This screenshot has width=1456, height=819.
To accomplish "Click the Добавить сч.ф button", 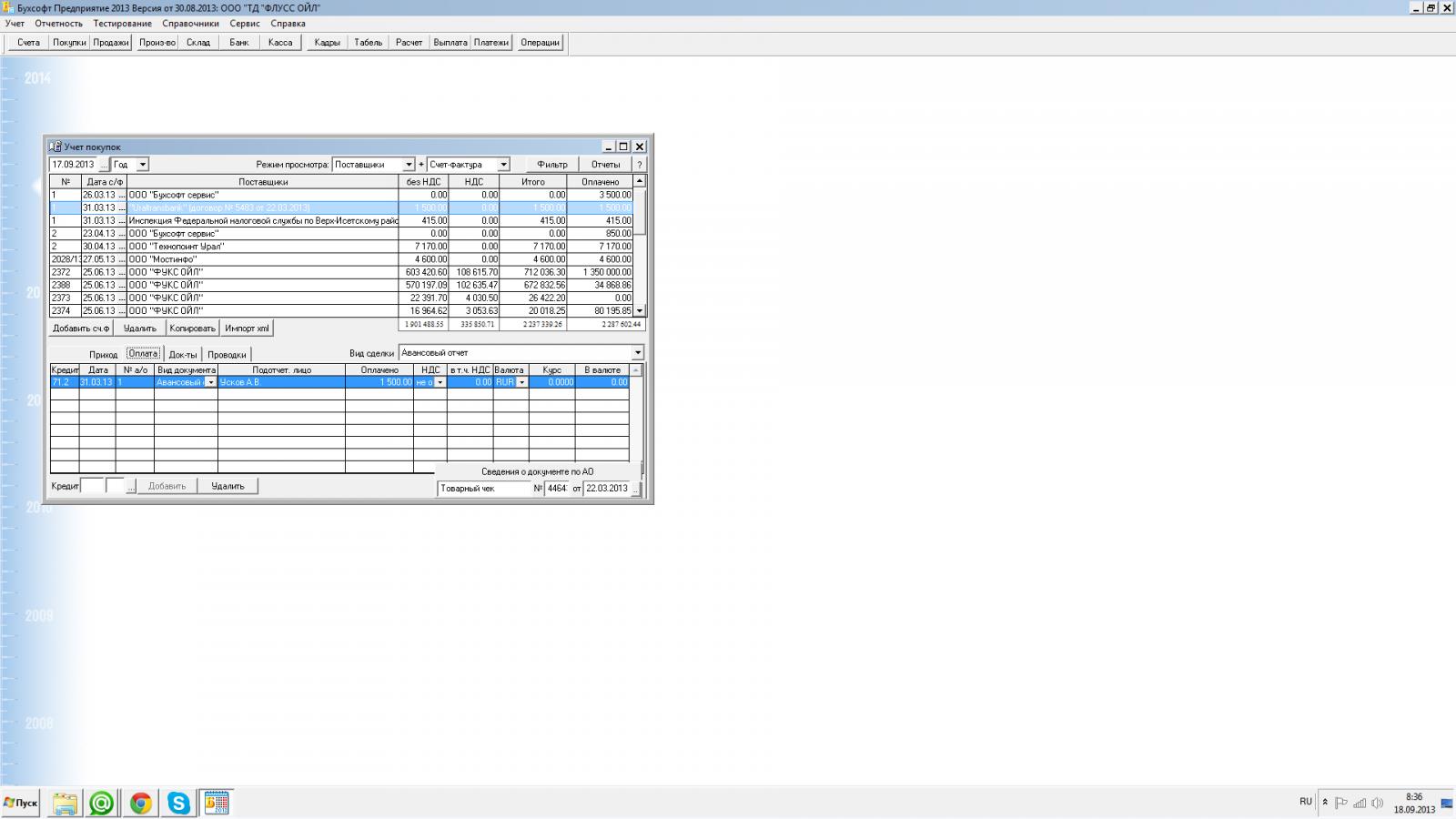I will [81, 329].
